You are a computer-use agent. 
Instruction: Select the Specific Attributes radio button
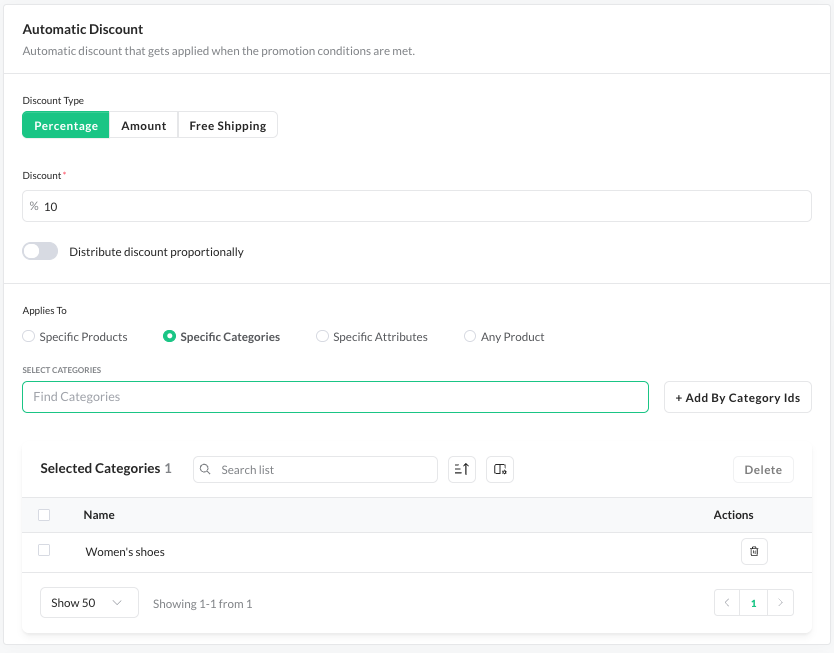pos(322,336)
